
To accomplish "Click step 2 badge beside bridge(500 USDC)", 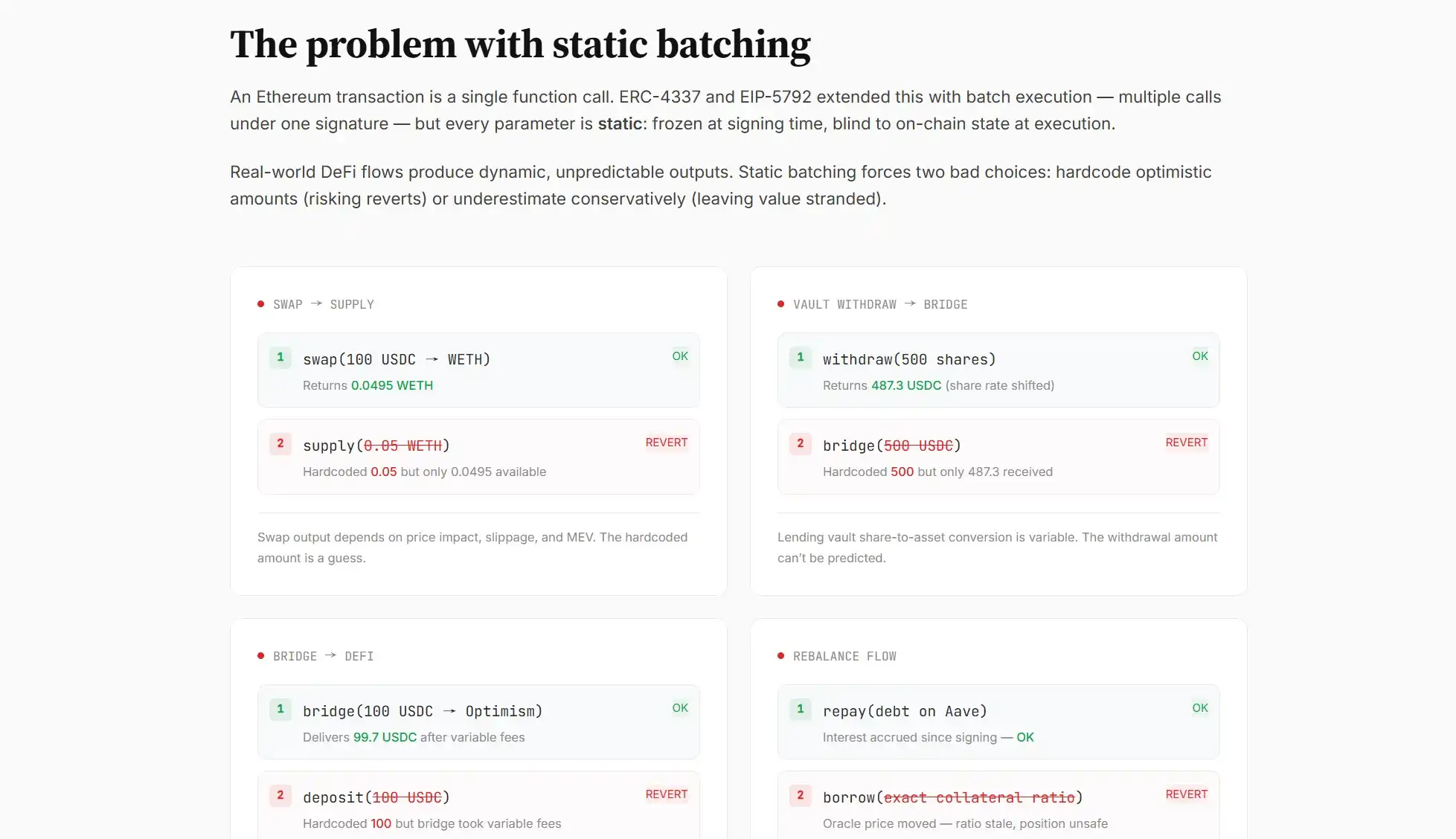I will (x=801, y=444).
